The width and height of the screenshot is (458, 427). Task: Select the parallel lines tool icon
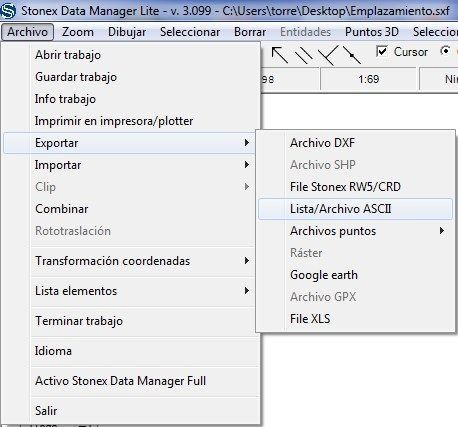[303, 55]
